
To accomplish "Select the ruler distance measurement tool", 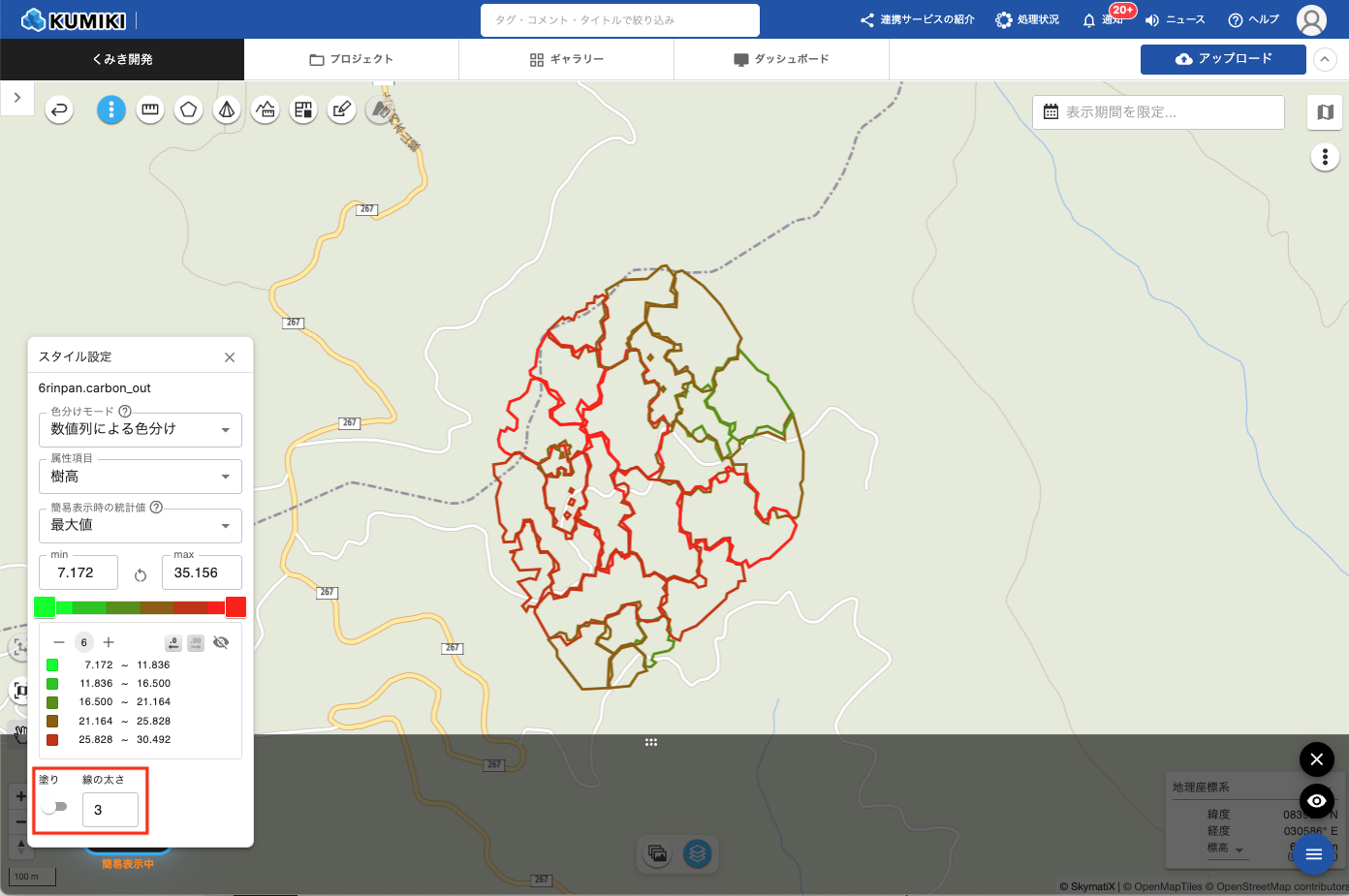I will (x=150, y=109).
